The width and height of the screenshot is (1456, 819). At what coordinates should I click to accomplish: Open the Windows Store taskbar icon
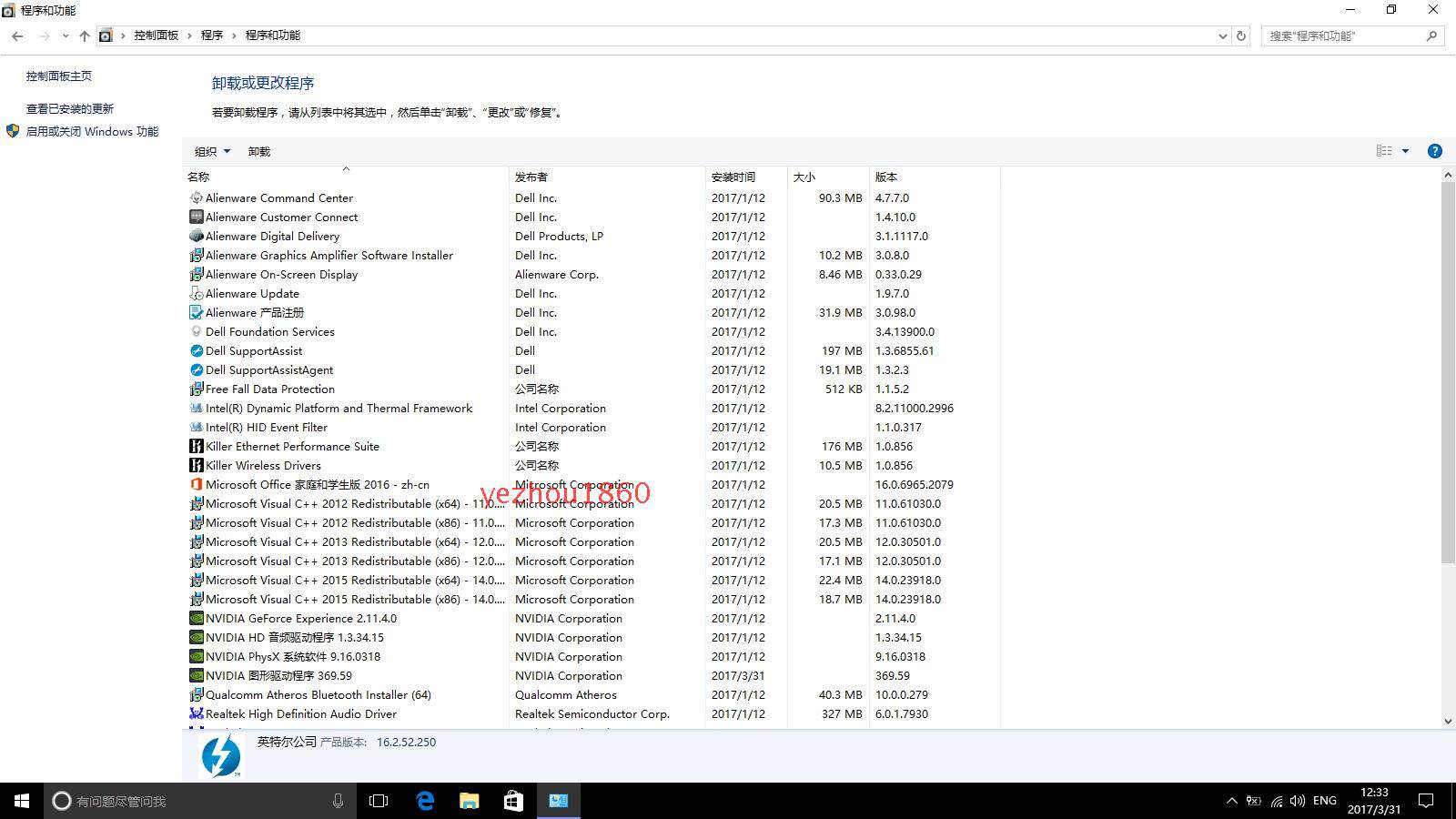coord(514,801)
